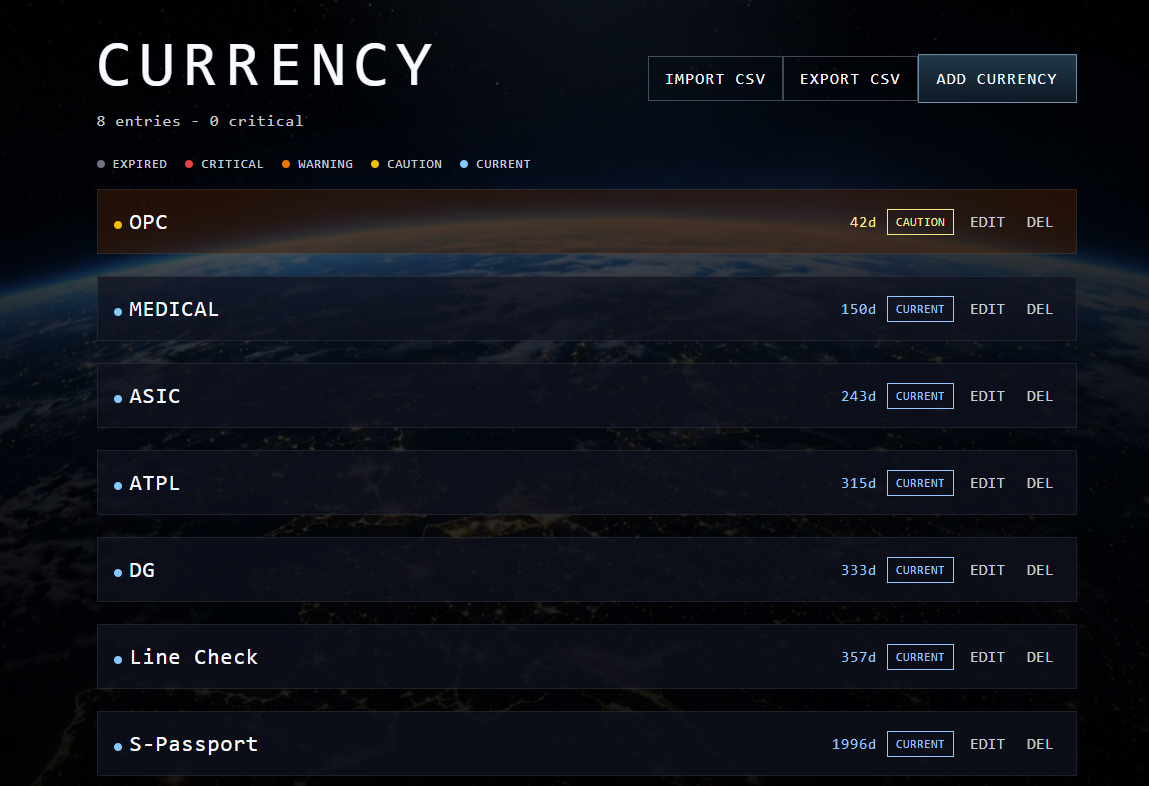The height and width of the screenshot is (786, 1149).
Task: Click the 315d days remaining value
Action: click(858, 483)
